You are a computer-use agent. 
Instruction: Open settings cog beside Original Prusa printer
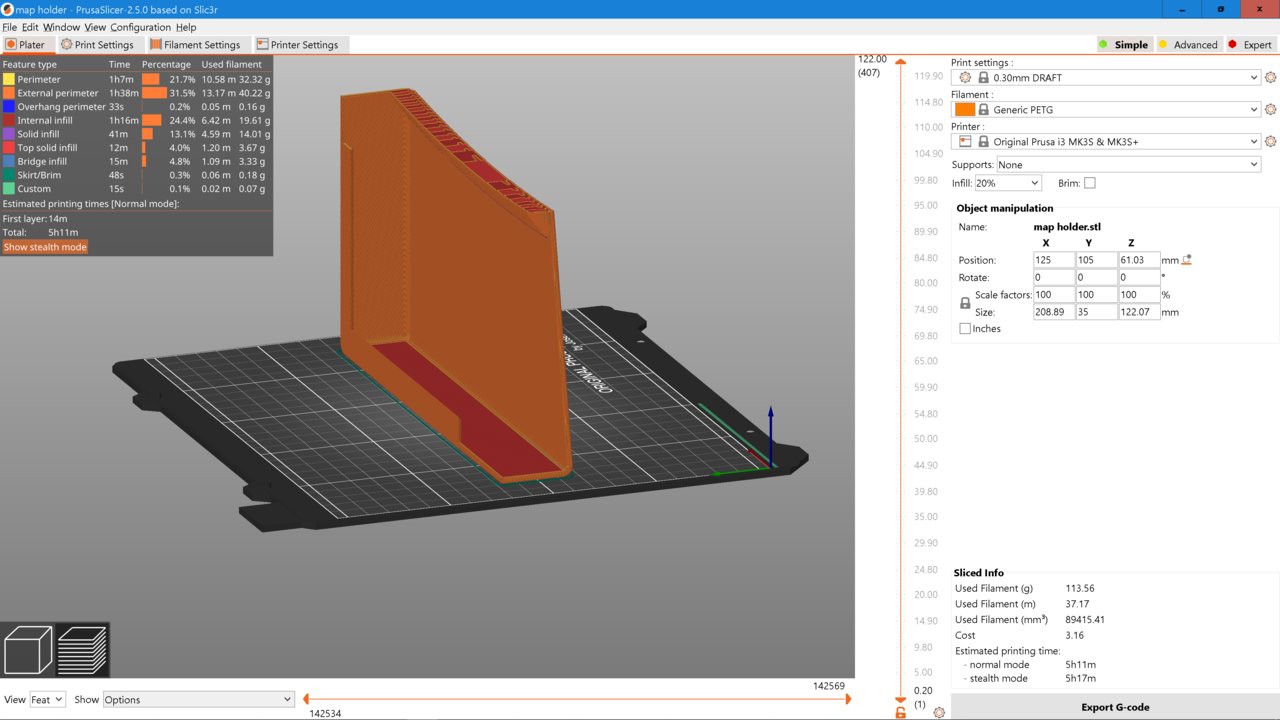pyautogui.click(x=1271, y=141)
